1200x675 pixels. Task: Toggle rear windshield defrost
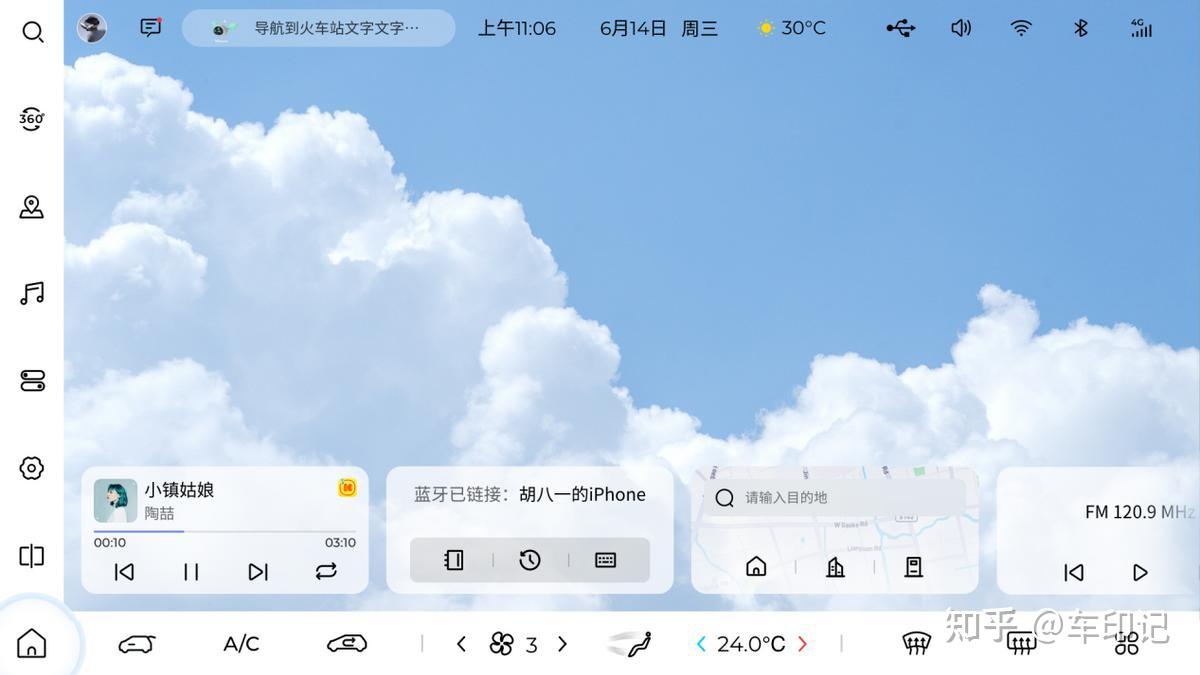(x=1022, y=643)
